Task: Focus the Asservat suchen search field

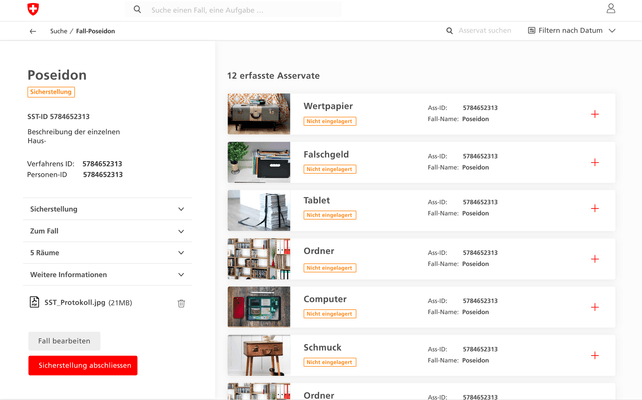Action: [x=485, y=31]
